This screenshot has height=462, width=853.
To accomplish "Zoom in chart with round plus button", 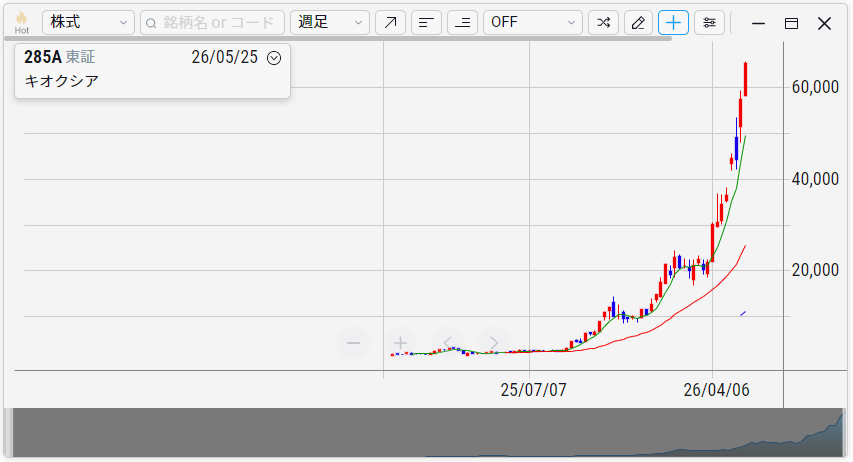I will click(x=400, y=343).
